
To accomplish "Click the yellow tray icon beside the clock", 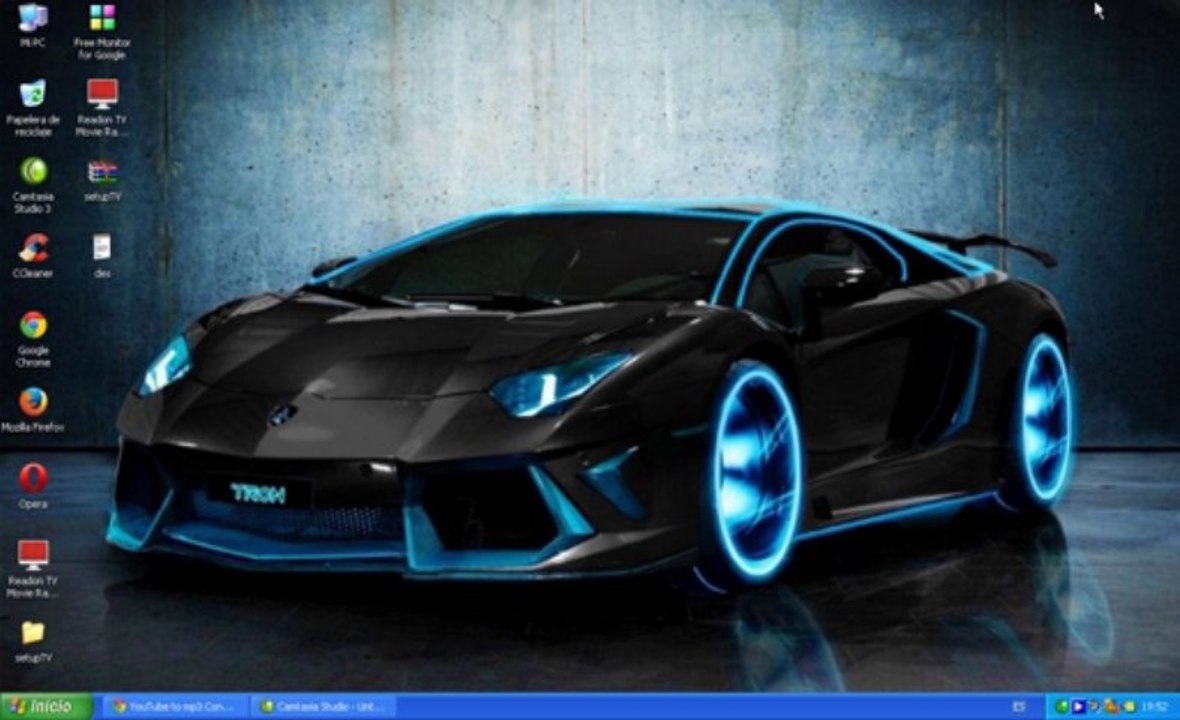I will pos(1129,706).
